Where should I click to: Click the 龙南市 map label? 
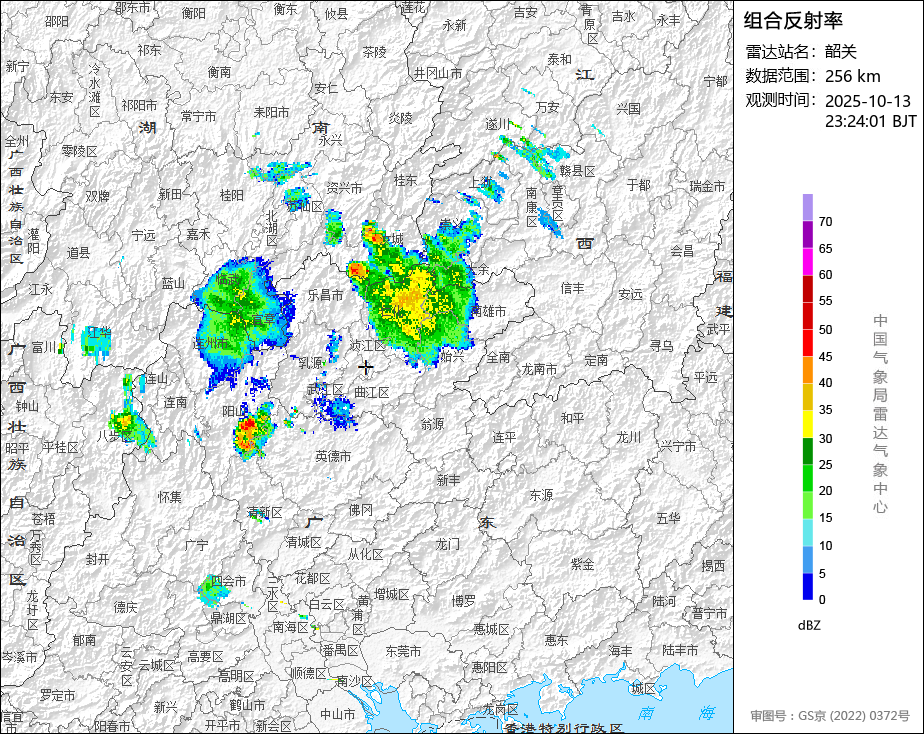click(539, 369)
